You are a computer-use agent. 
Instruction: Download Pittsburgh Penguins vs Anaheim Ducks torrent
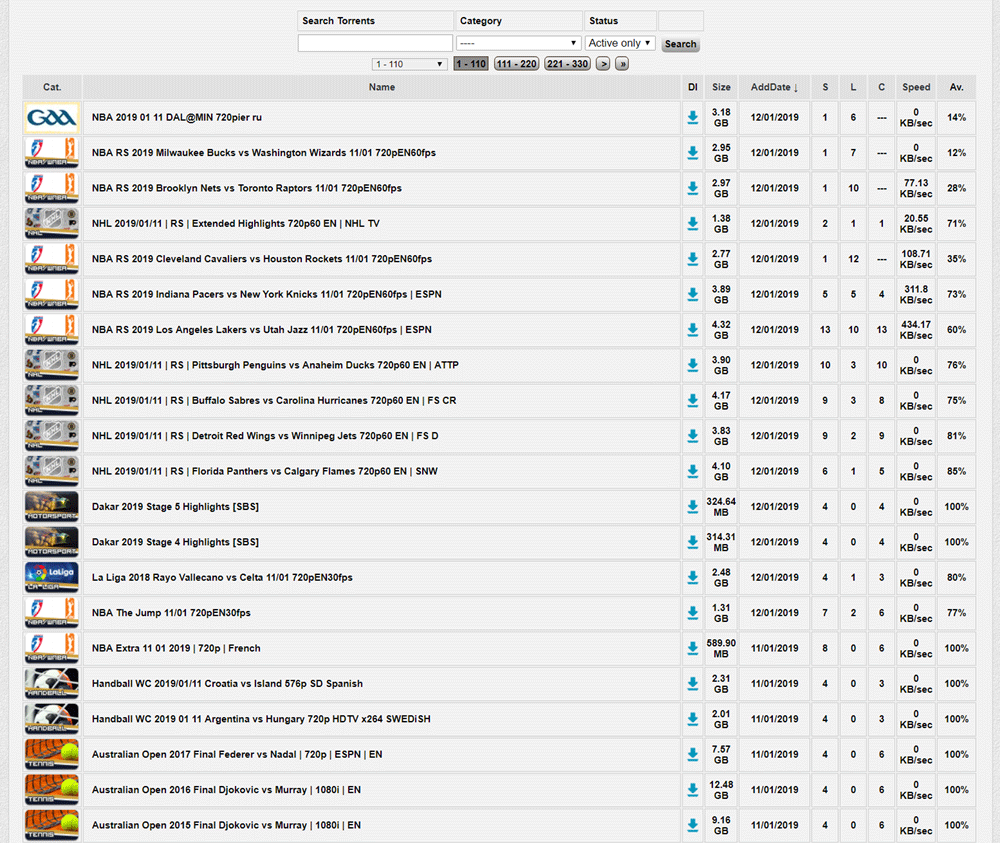(x=692, y=365)
